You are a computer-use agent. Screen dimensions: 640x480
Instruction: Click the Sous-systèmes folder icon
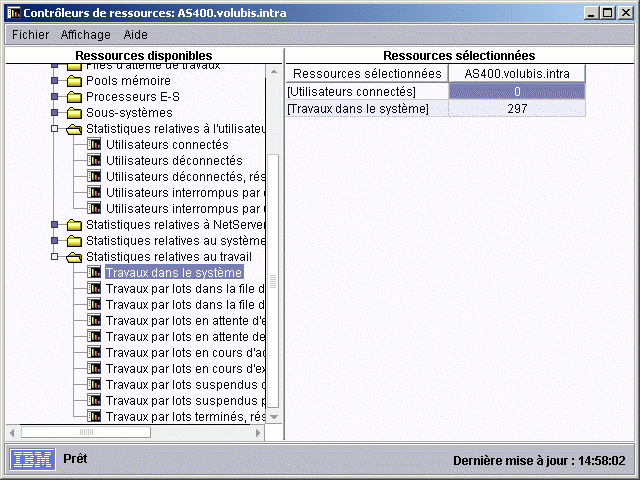tap(74, 113)
